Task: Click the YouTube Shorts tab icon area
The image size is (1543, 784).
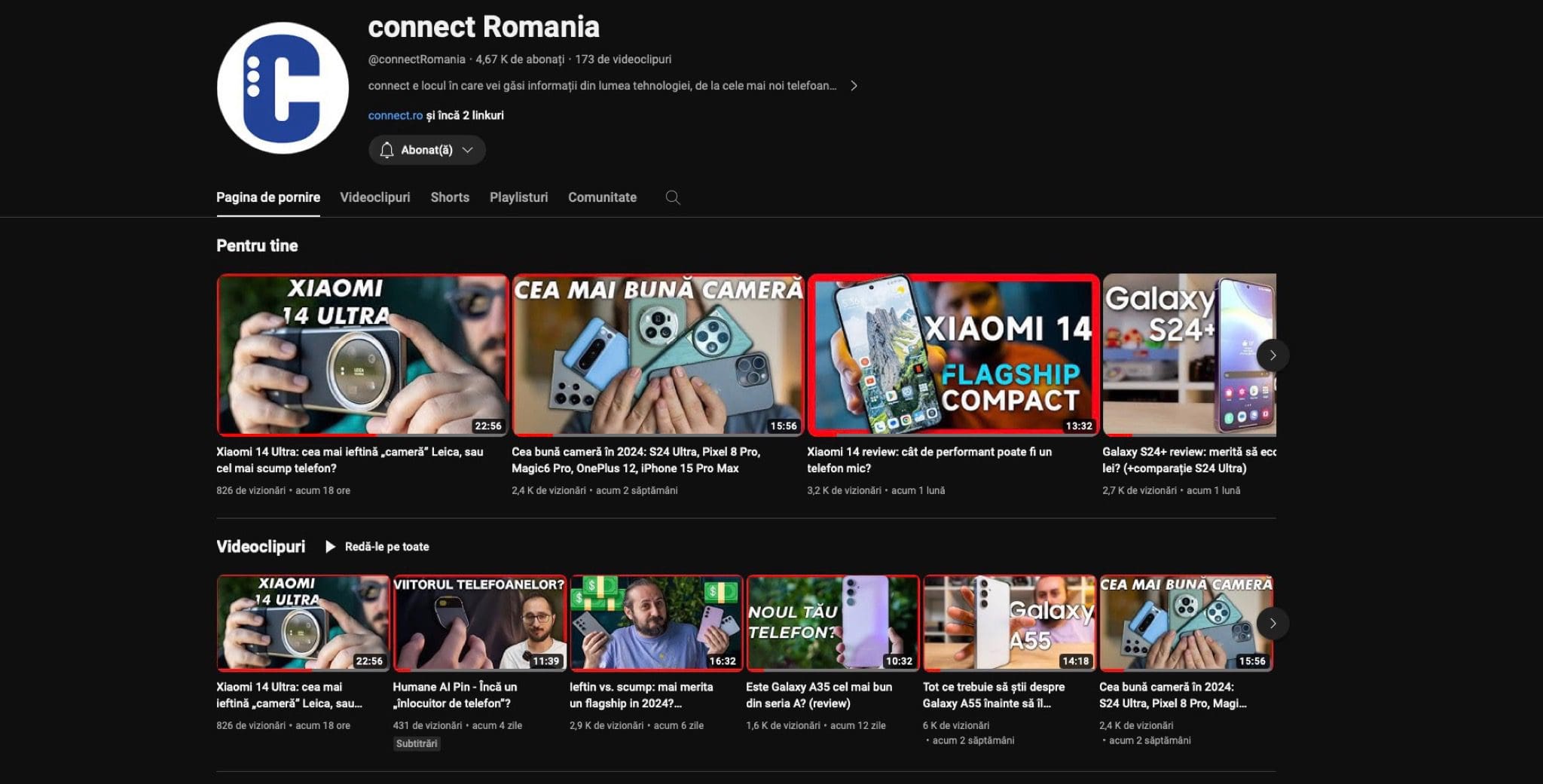Action: pyautogui.click(x=449, y=197)
